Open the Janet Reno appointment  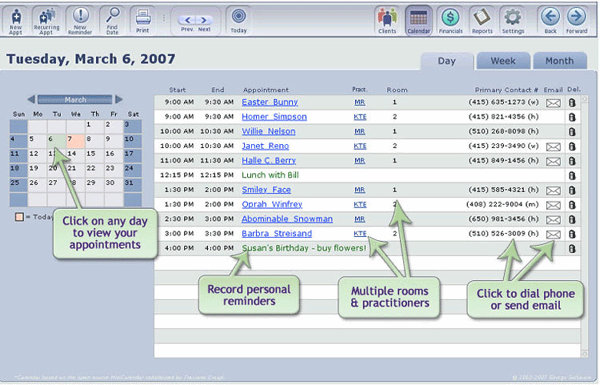265,146
